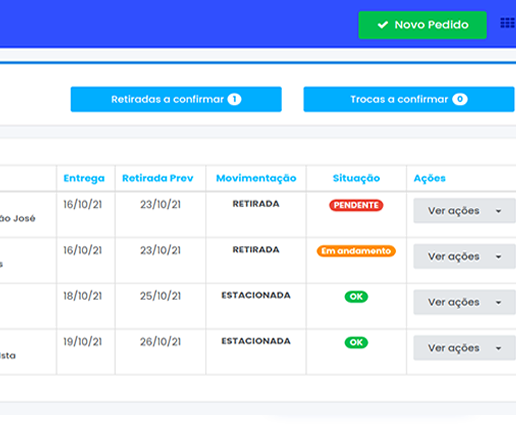Sort by the Movimentação column header

256,178
